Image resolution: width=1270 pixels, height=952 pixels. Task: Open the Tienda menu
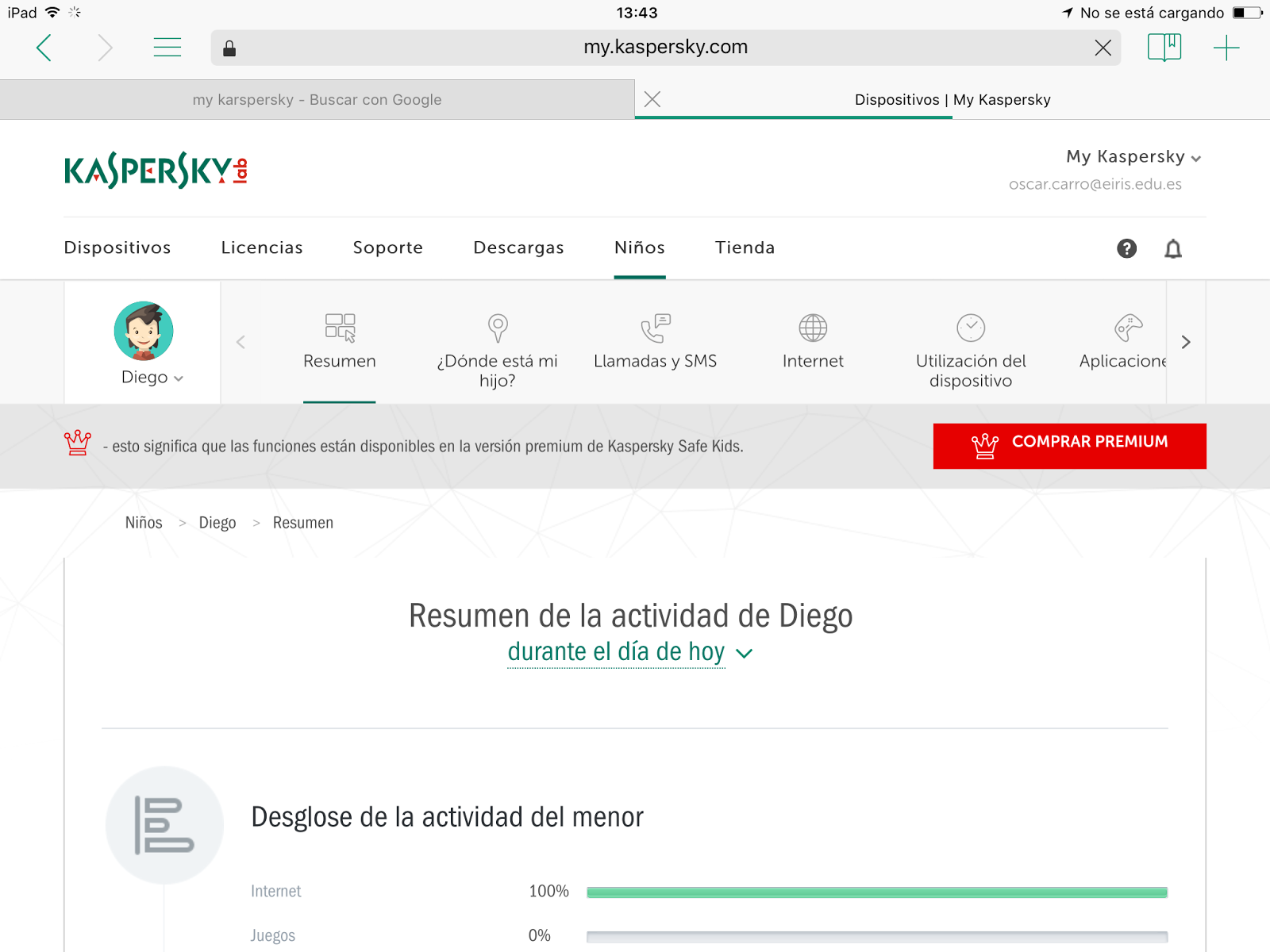coord(745,248)
